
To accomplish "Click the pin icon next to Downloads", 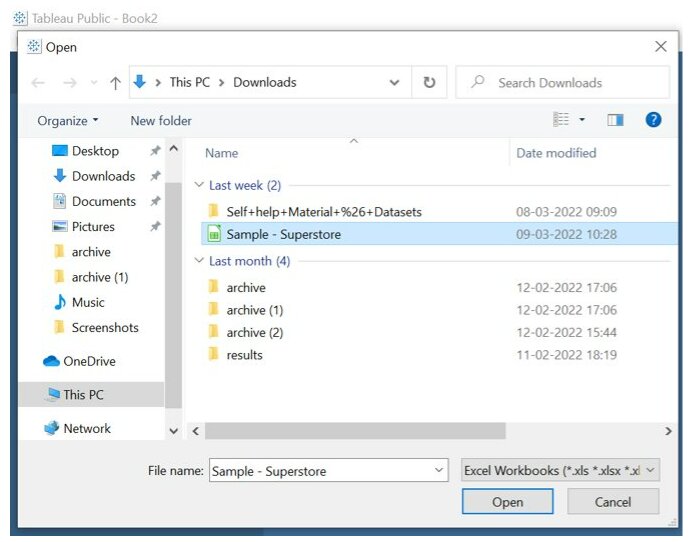I will click(155, 176).
